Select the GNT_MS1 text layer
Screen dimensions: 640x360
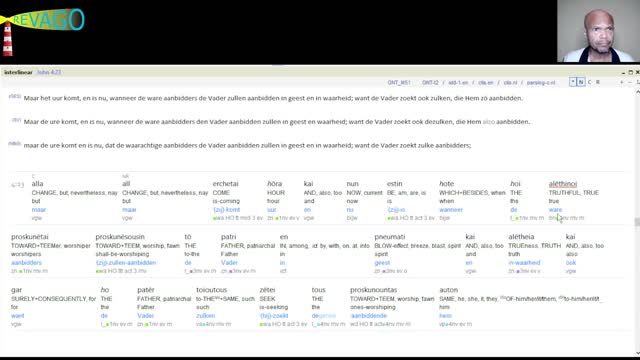pos(399,82)
